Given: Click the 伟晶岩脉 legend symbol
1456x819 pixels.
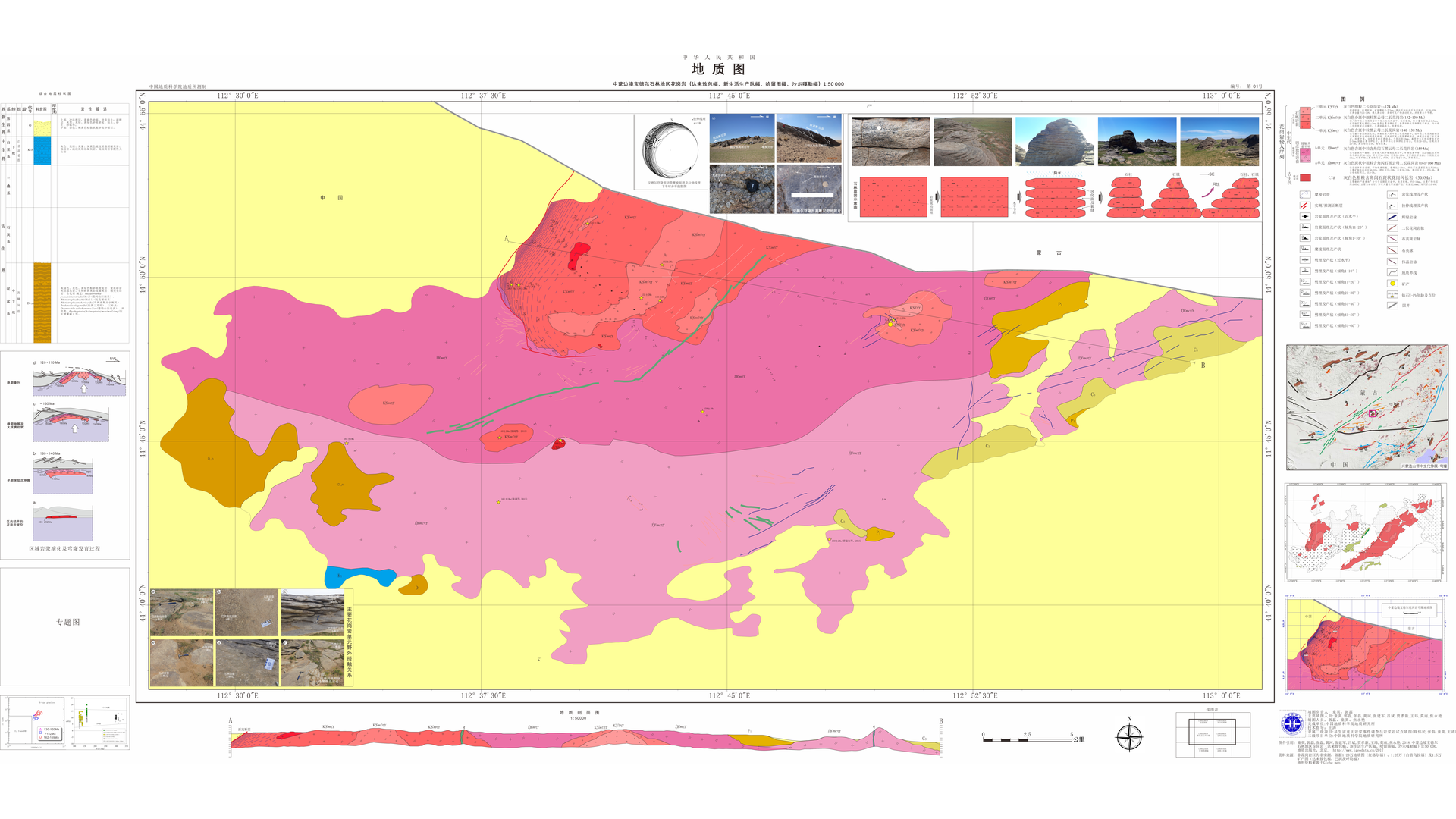Looking at the screenshot, I should 1392,261.
